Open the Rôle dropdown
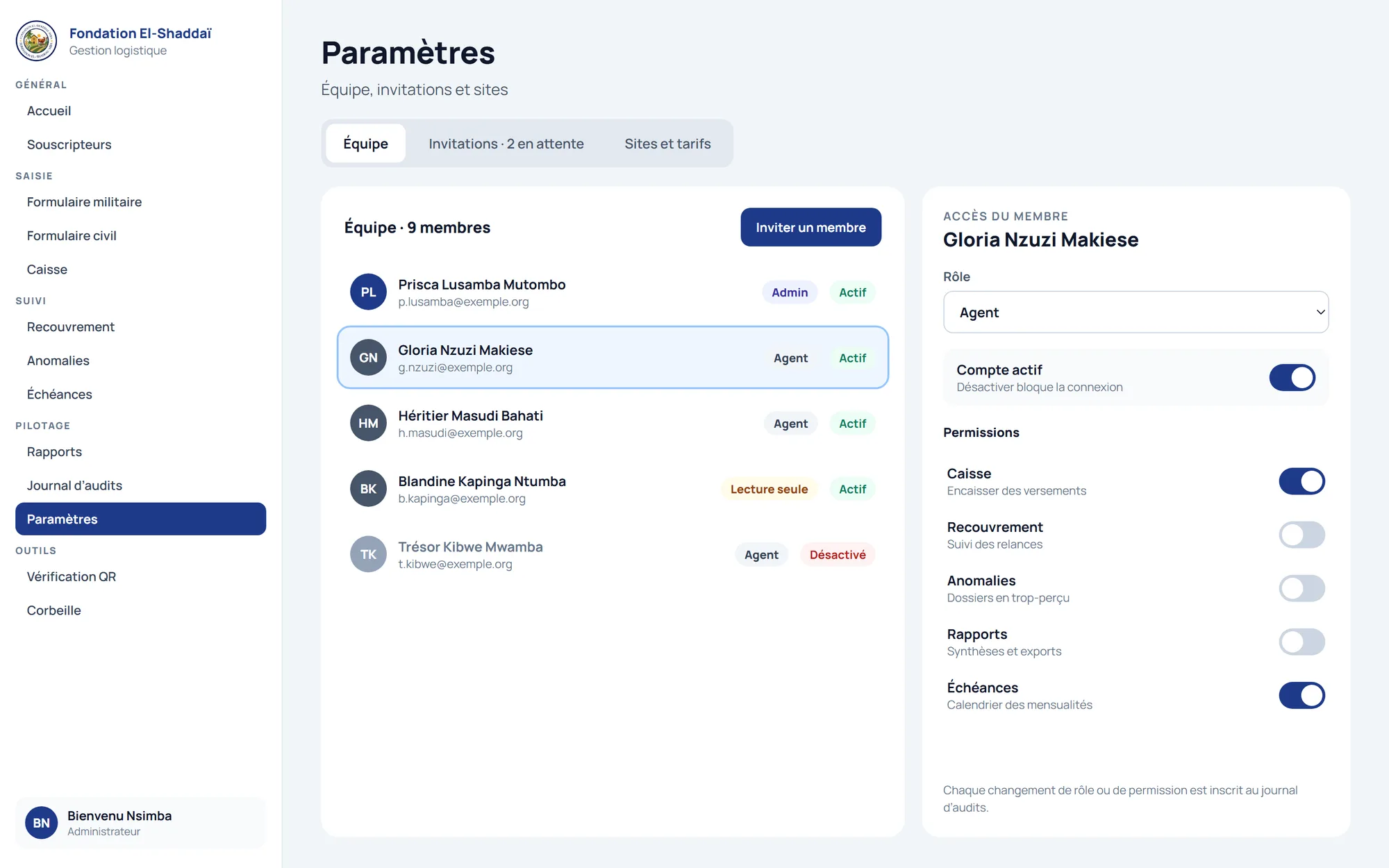Screen dimensions: 1389x868 click(1136, 312)
